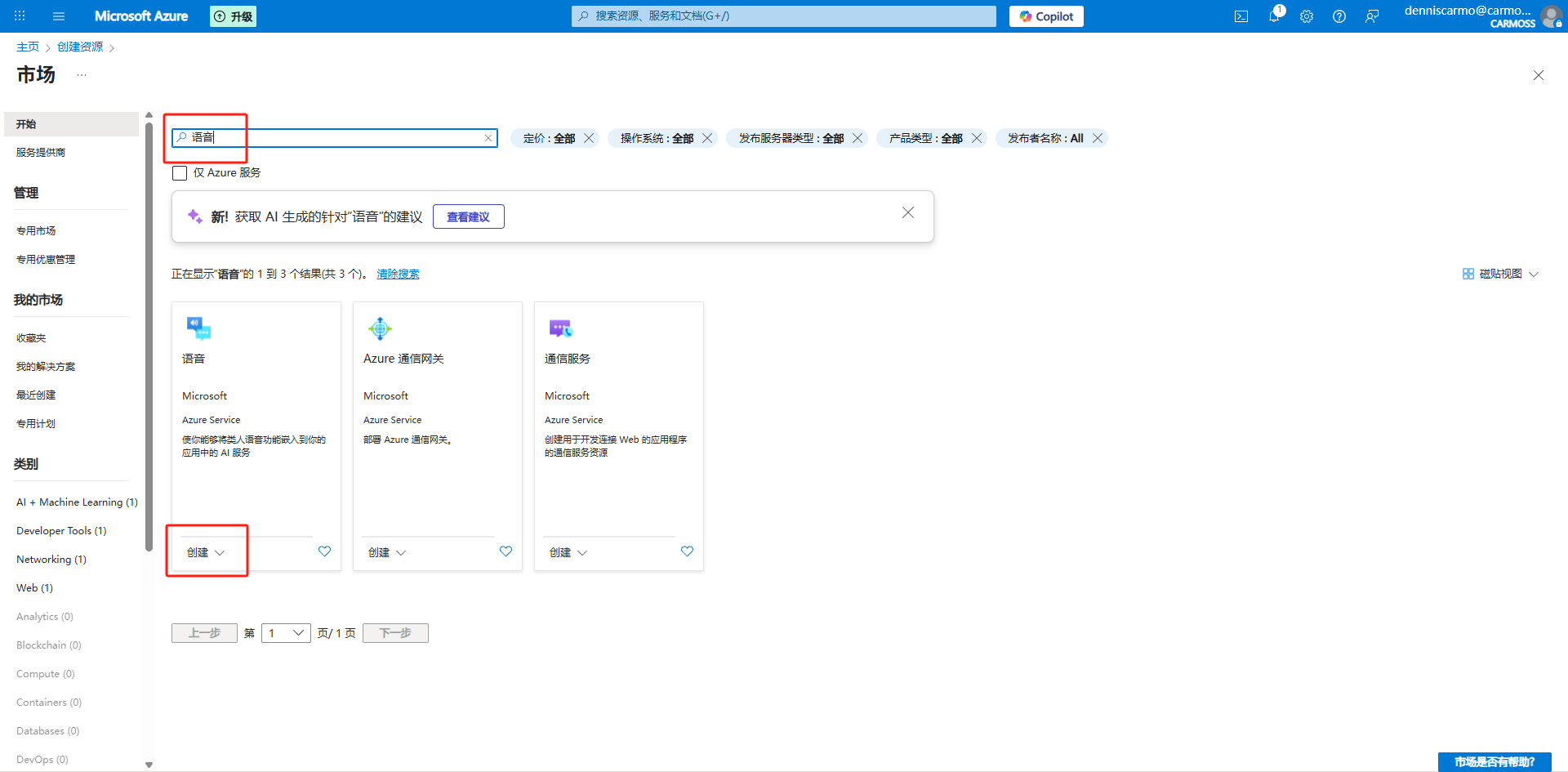This screenshot has width=1568, height=772.
Task: Expand the 创建 dropdown on 语音 card
Action: click(x=206, y=552)
